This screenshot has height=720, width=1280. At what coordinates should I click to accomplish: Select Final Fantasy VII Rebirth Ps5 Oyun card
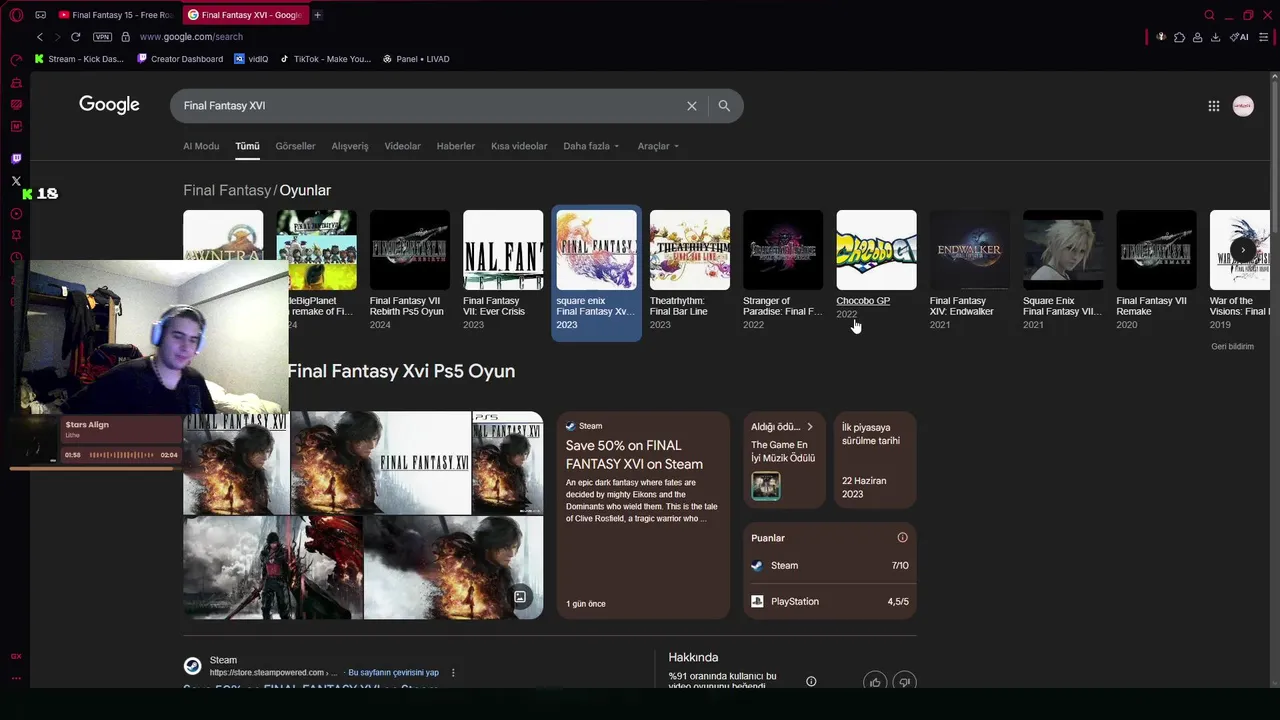pyautogui.click(x=410, y=270)
